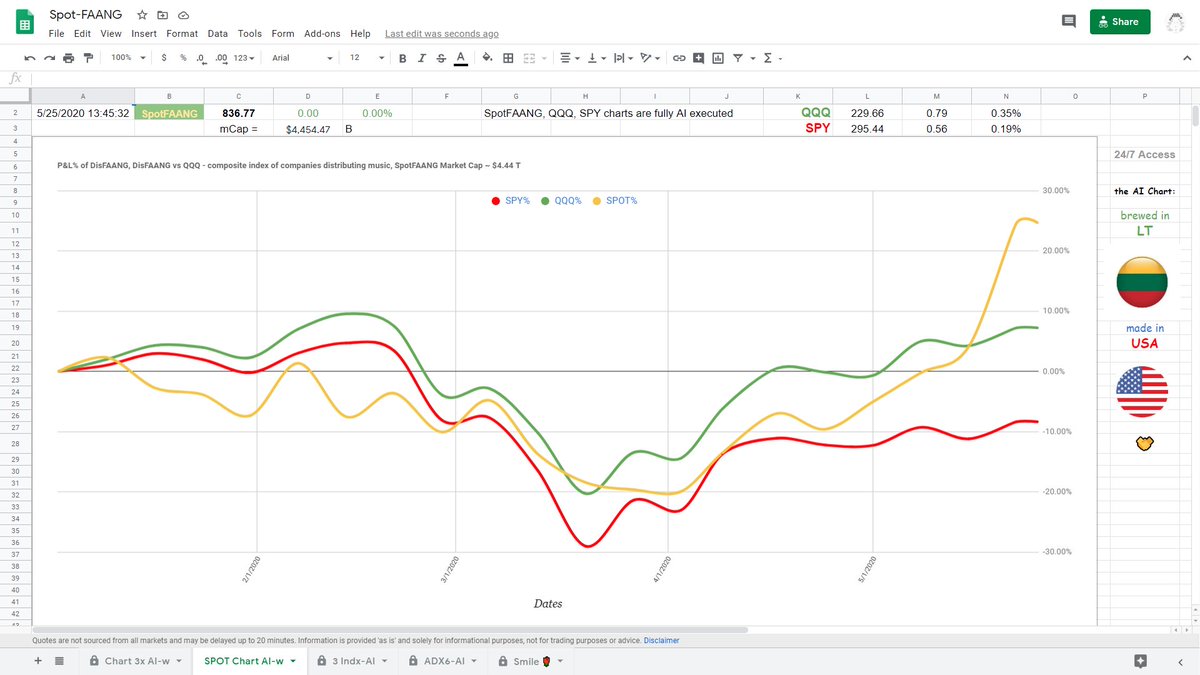The height and width of the screenshot is (675, 1200).
Task: Open text rotation dropdown
Action: (650, 58)
